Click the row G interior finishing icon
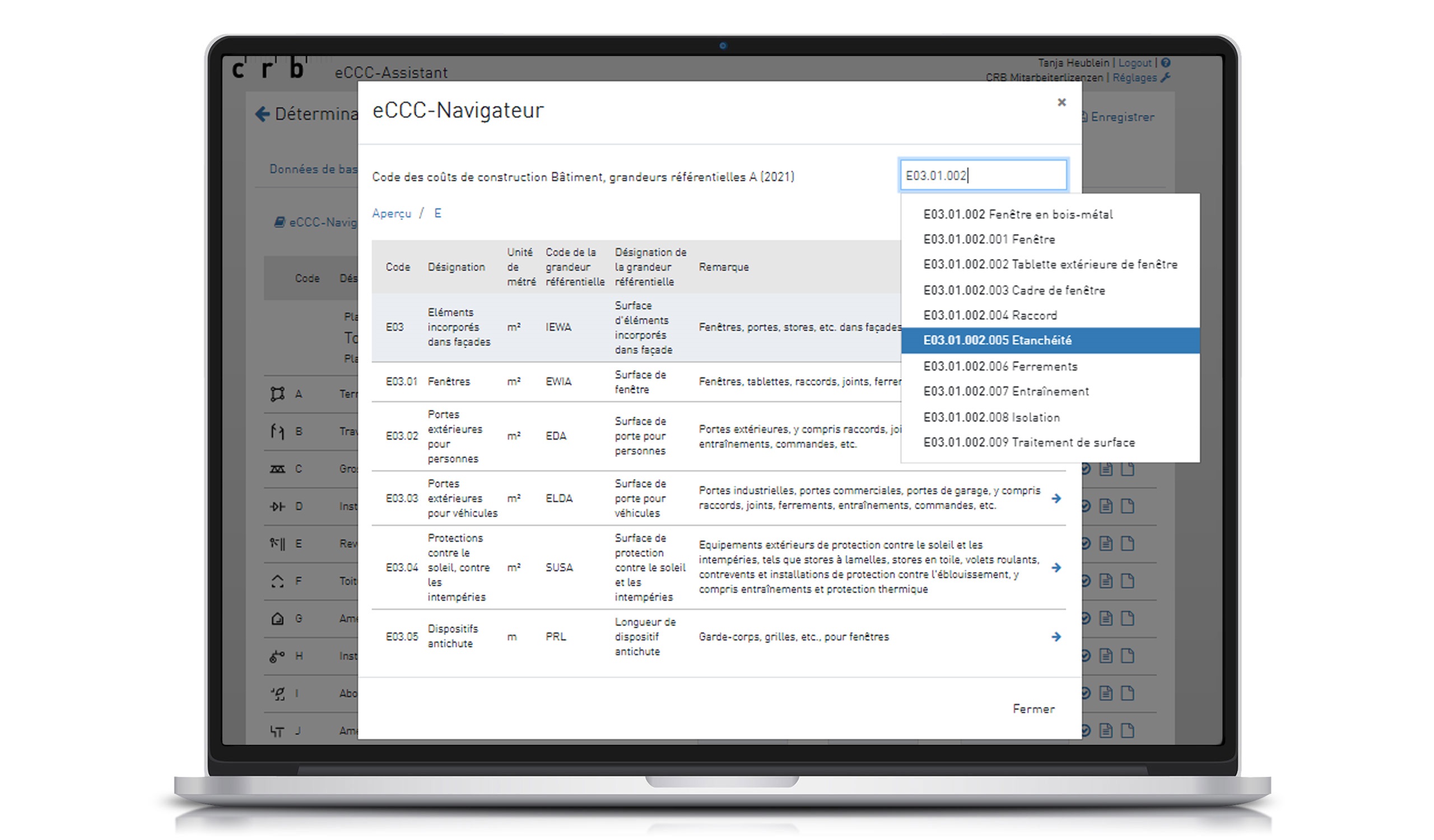The height and width of the screenshot is (840, 1434). coord(277,619)
